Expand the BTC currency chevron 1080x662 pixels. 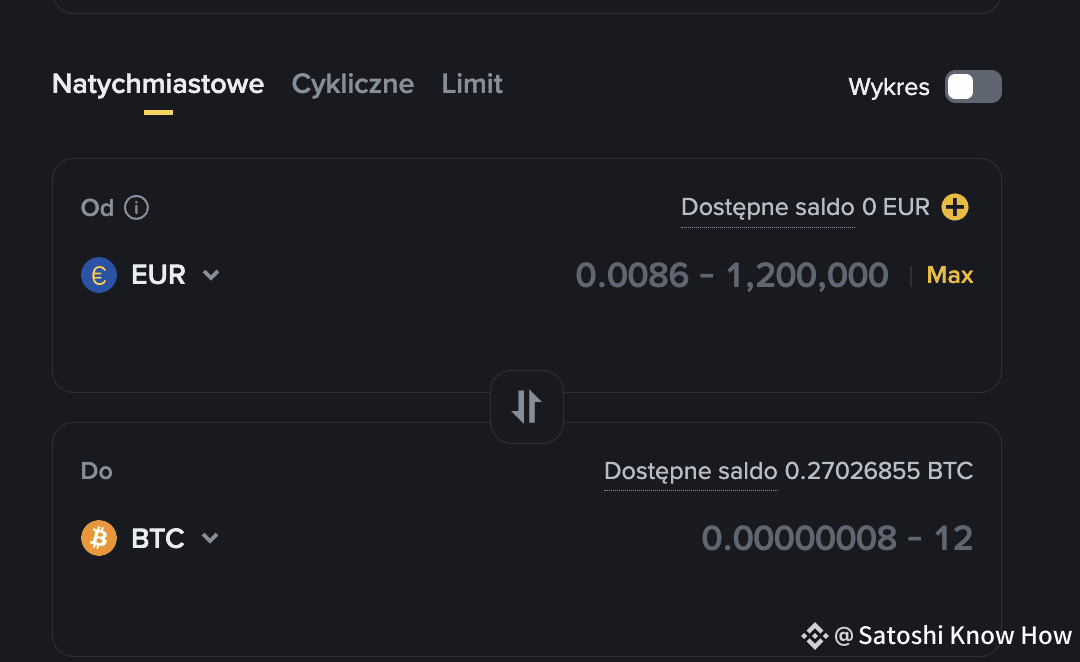[210, 538]
